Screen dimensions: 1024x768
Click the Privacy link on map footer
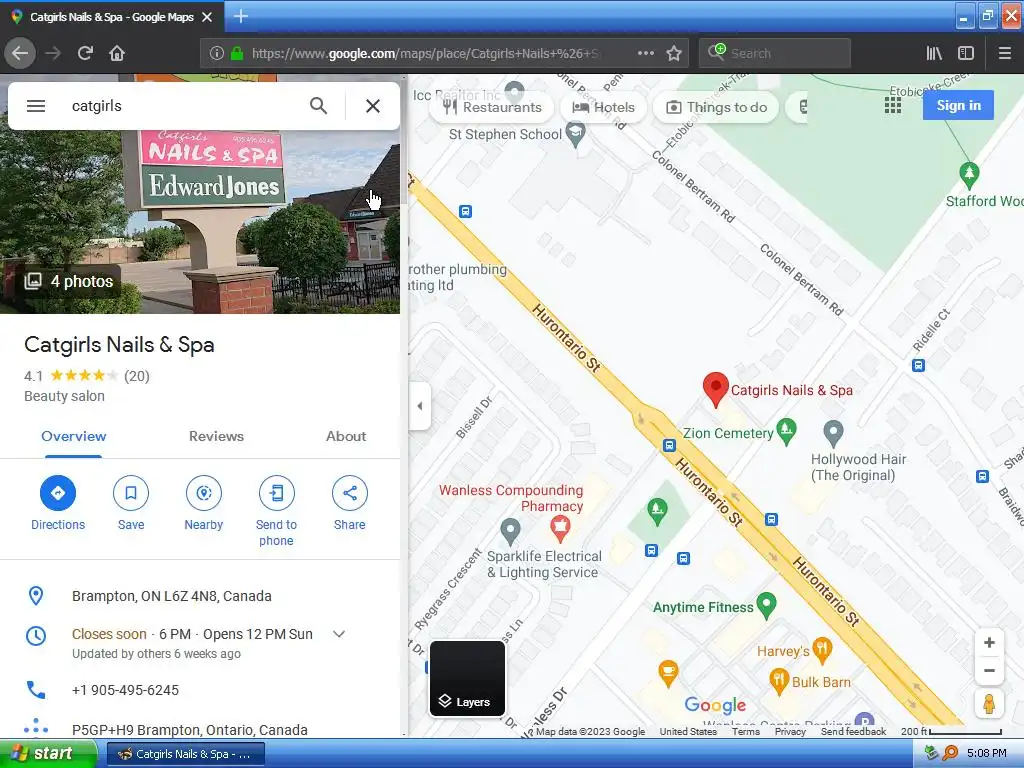pyautogui.click(x=790, y=731)
